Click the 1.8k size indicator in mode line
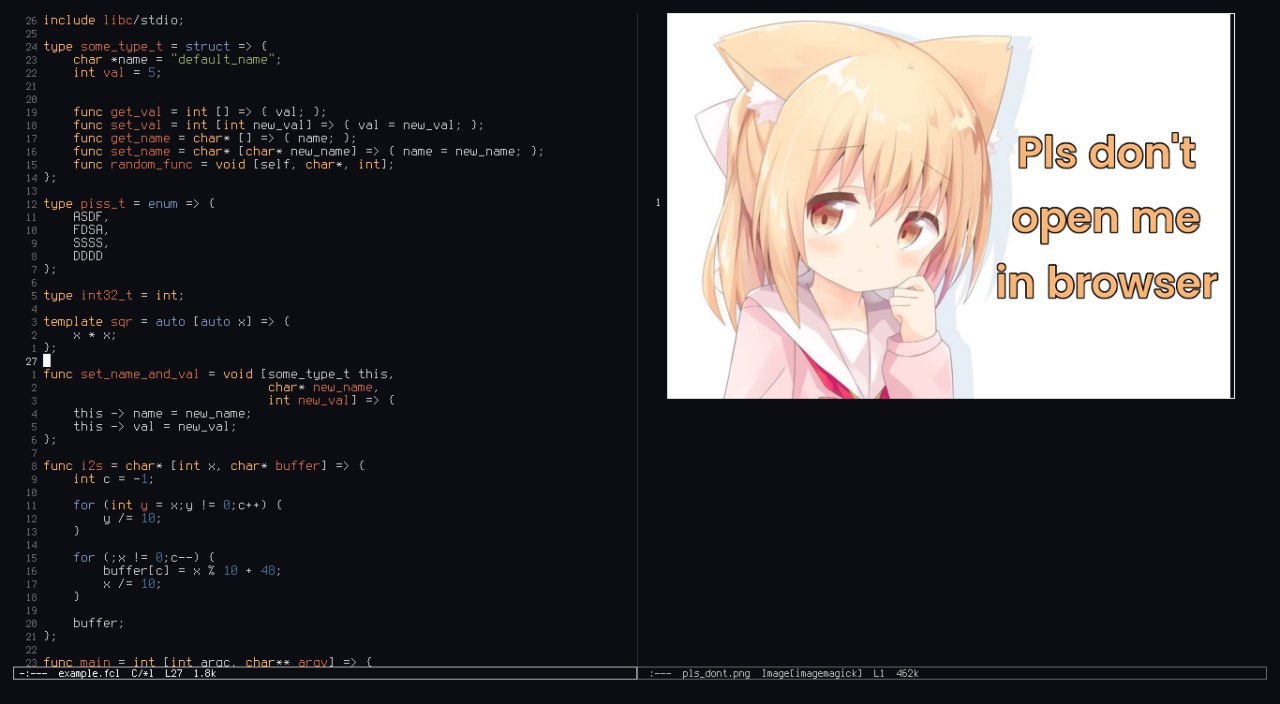Image resolution: width=1280 pixels, height=704 pixels. point(204,674)
